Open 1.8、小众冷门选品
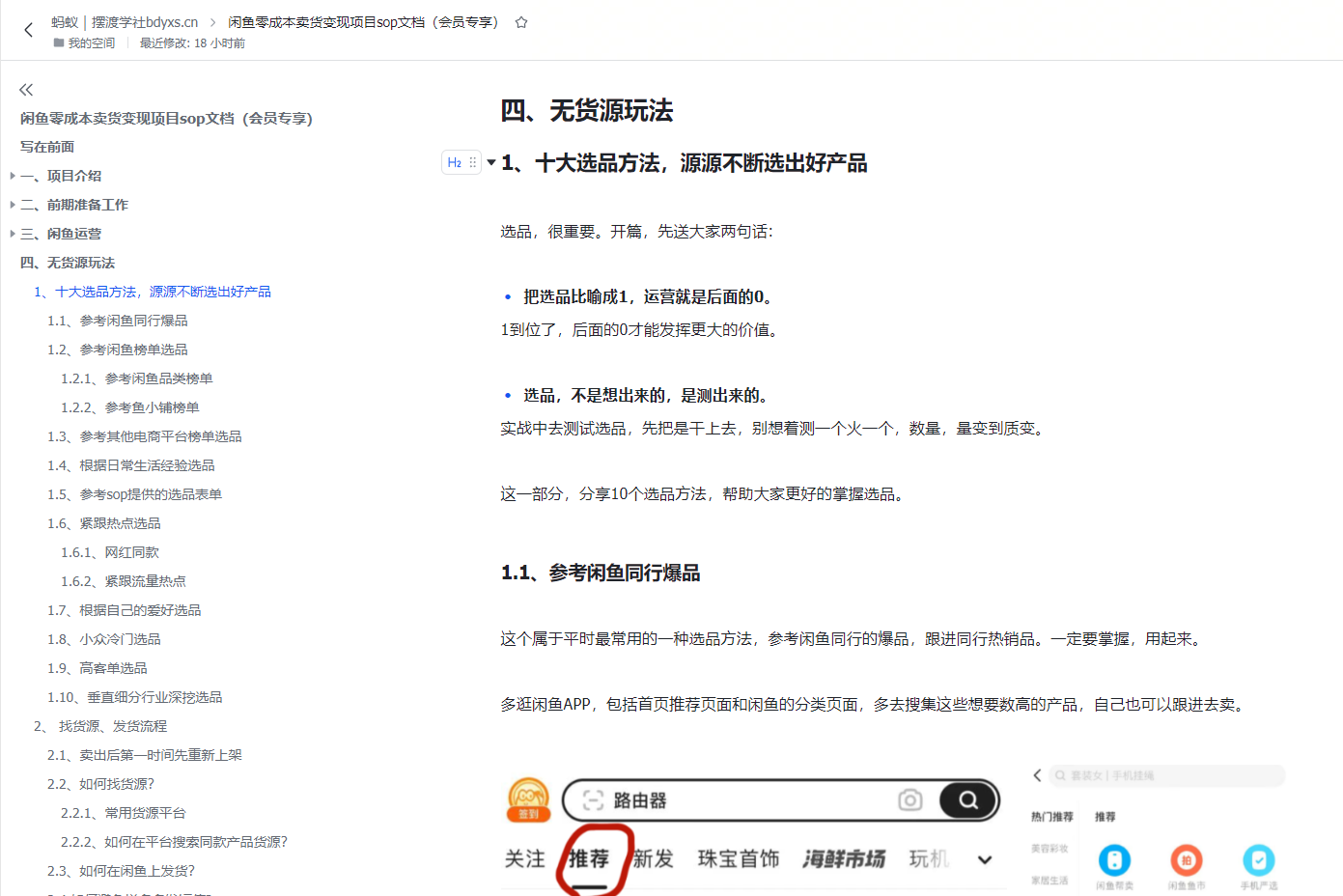1343x896 pixels. (104, 639)
